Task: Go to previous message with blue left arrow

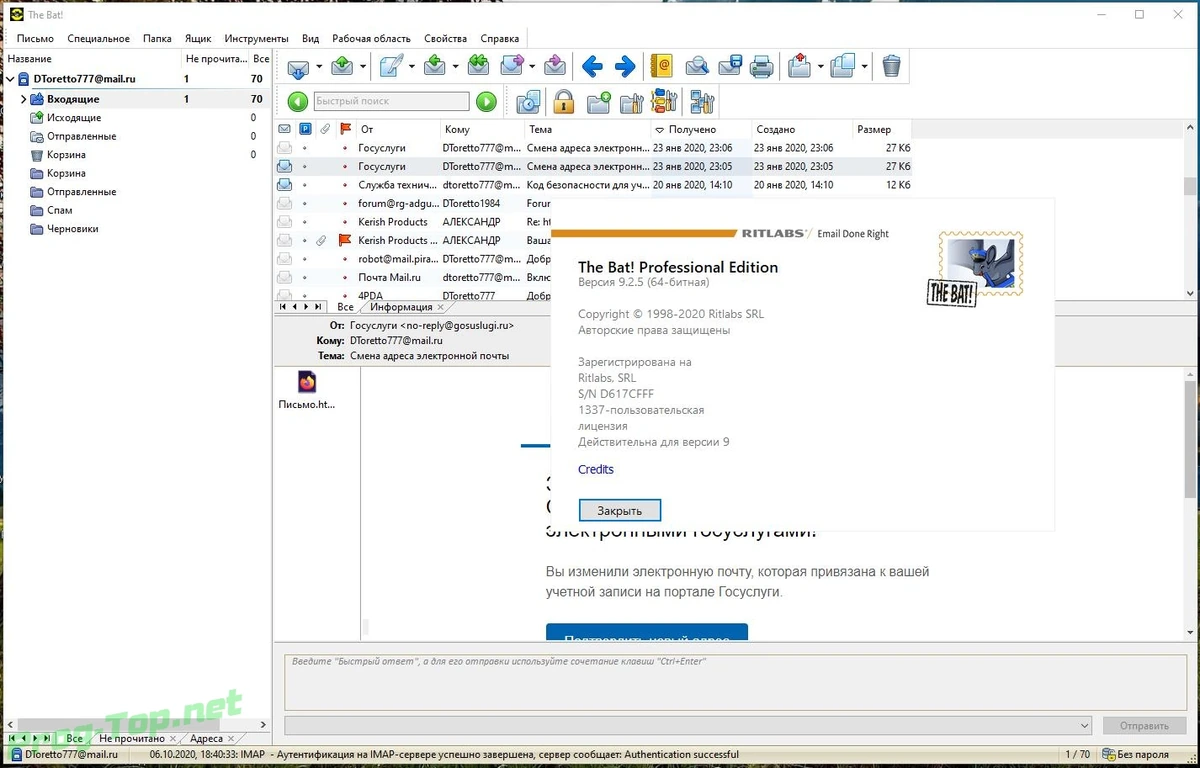Action: [592, 67]
